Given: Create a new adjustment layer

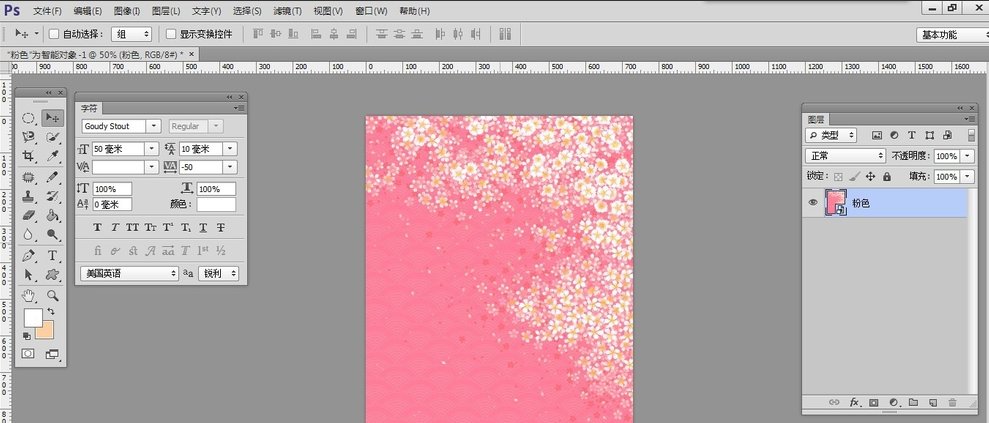Looking at the screenshot, I should [893, 402].
